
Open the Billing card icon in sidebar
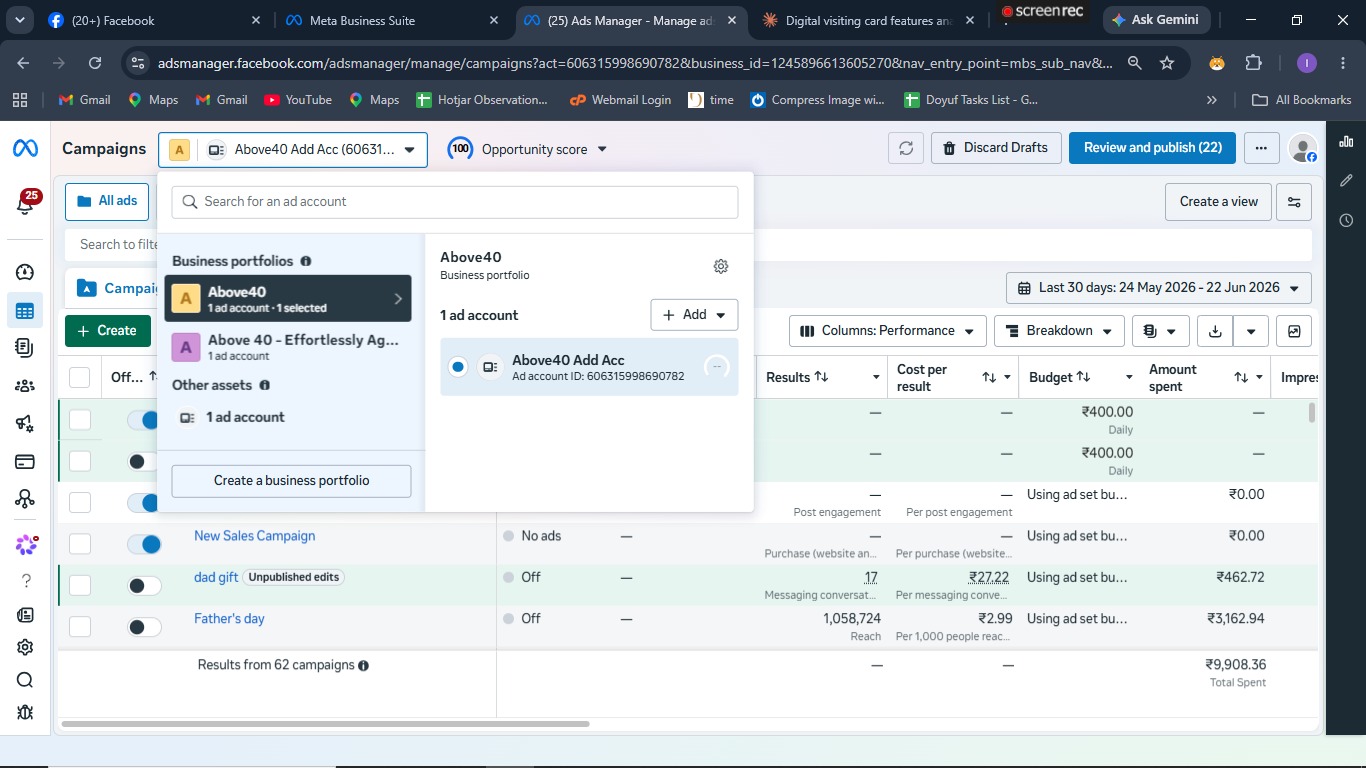pos(25,462)
